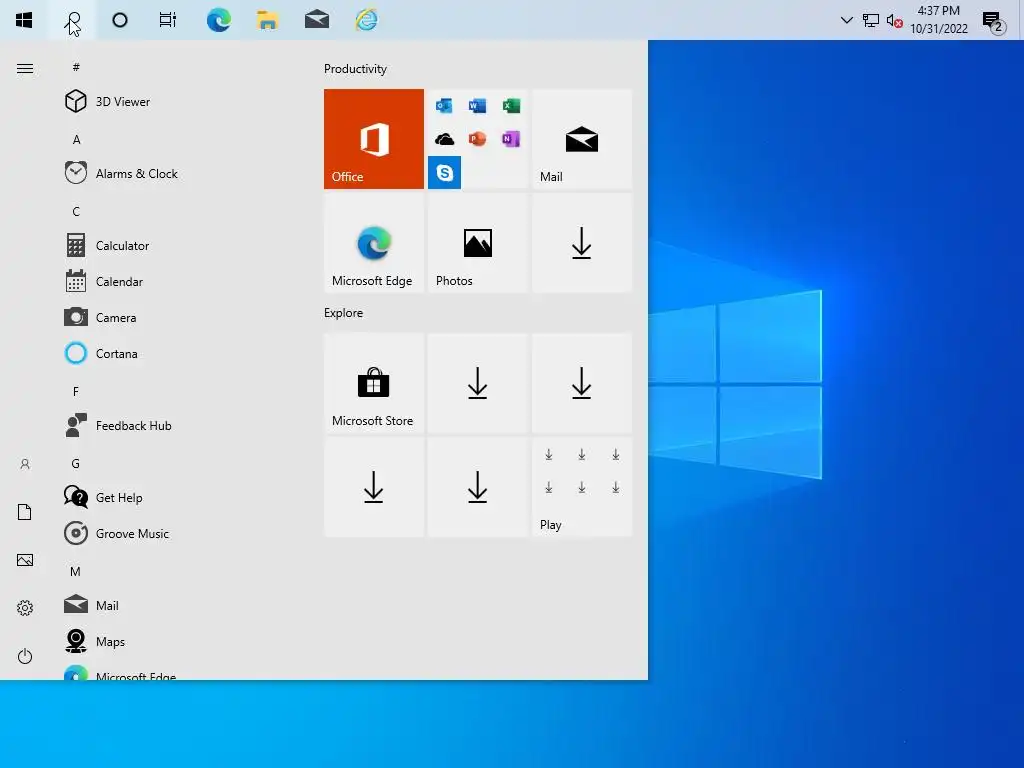Open the user account icon in Start sidebar

click(25, 464)
